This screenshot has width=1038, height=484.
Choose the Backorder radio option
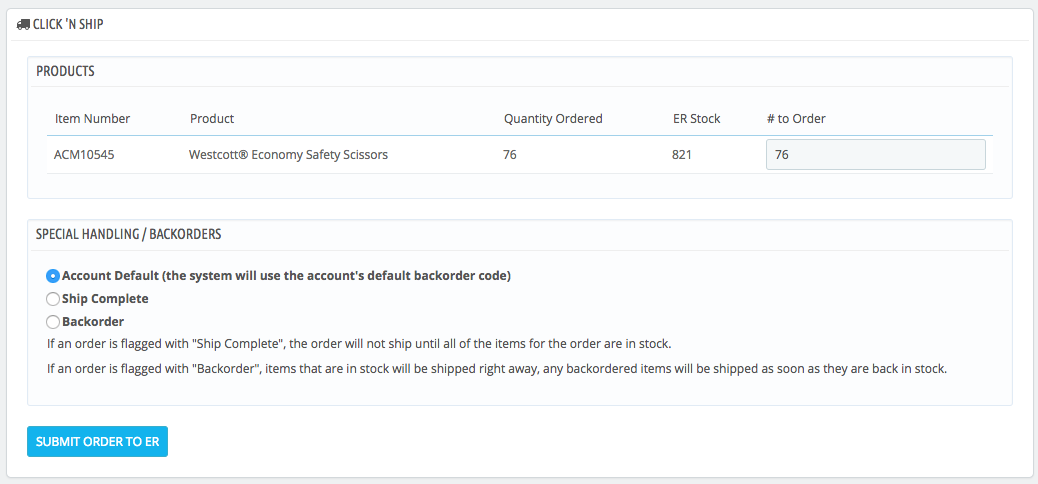pos(53,322)
